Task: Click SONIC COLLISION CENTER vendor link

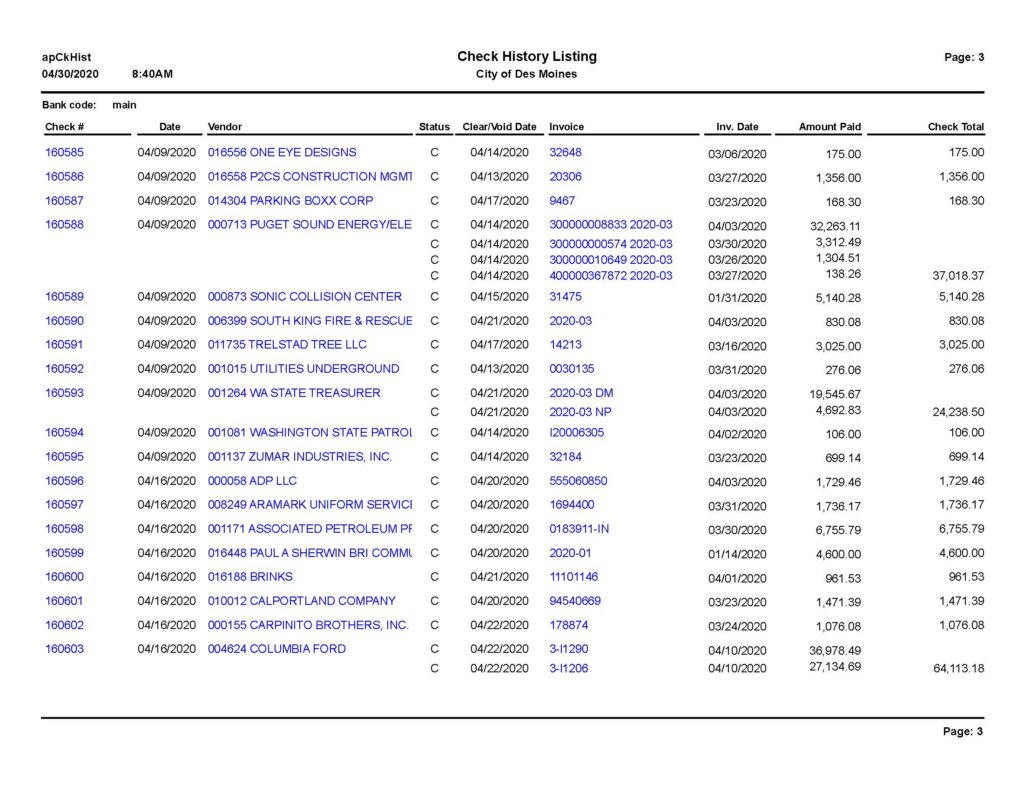Action: 305,297
